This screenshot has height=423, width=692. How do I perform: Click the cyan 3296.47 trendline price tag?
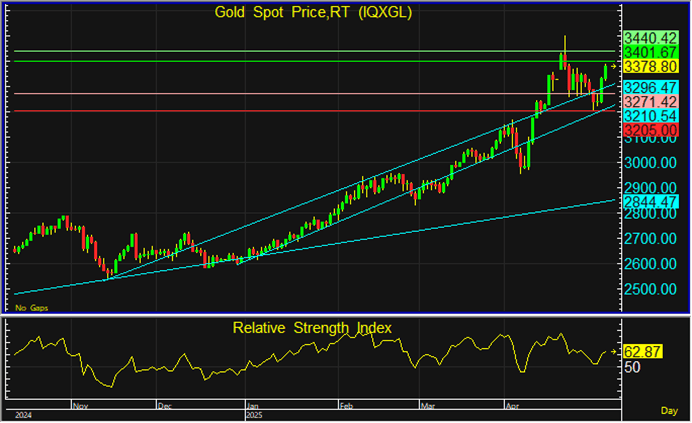(x=651, y=88)
